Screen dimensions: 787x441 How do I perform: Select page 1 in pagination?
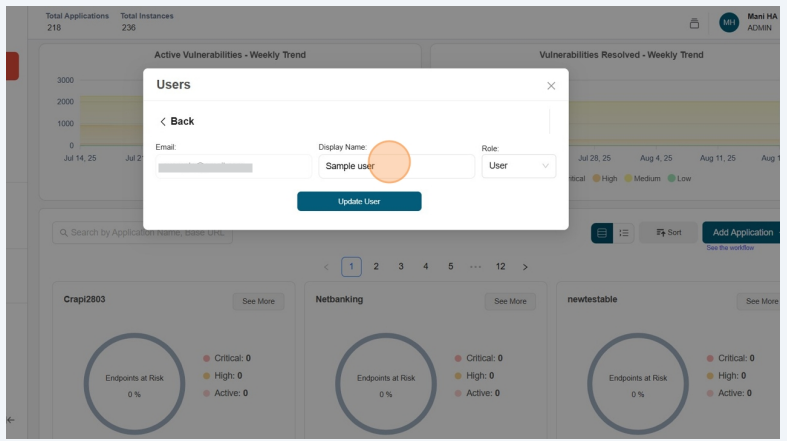pyautogui.click(x=351, y=266)
